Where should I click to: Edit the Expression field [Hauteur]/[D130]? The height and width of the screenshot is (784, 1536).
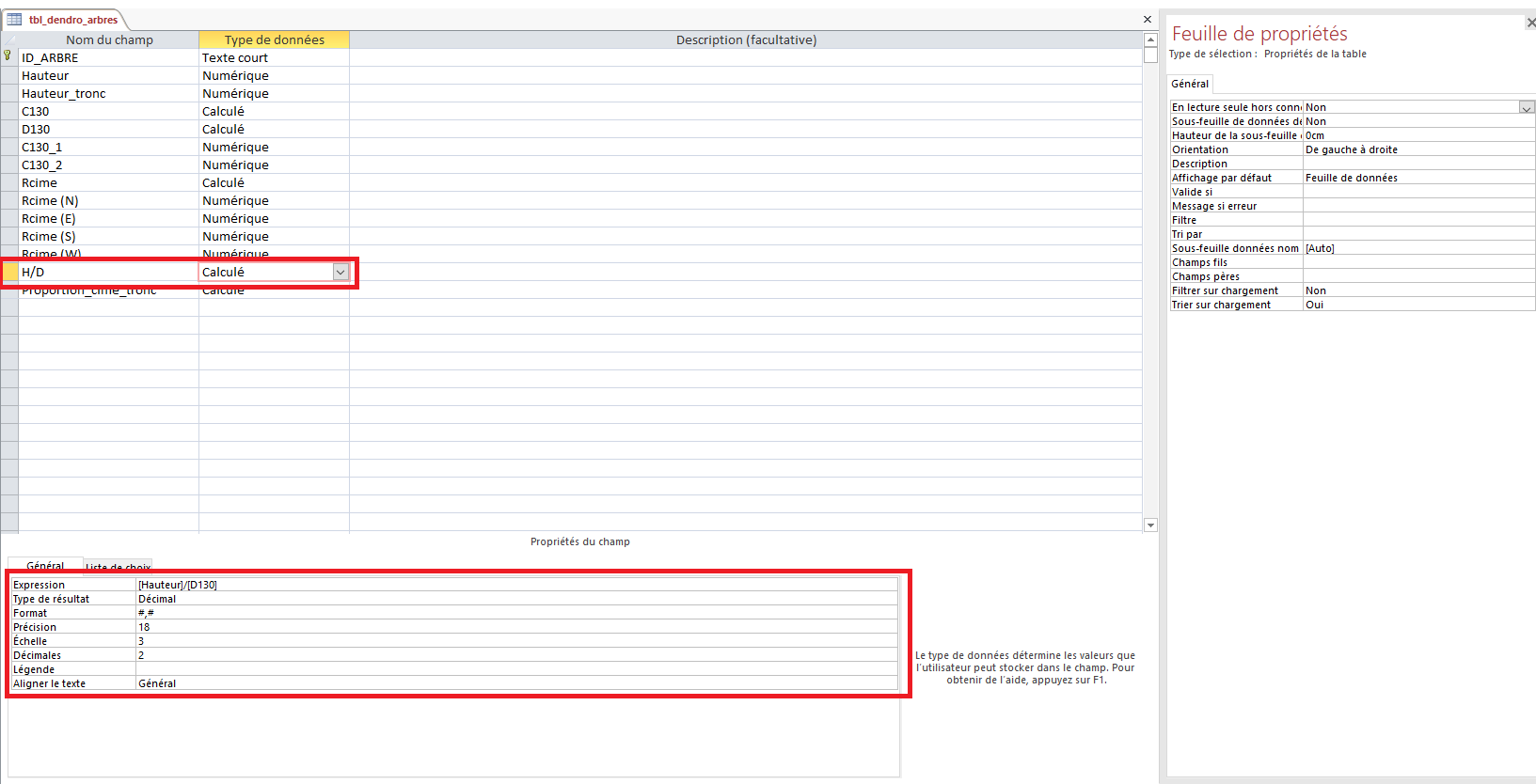[x=516, y=585]
